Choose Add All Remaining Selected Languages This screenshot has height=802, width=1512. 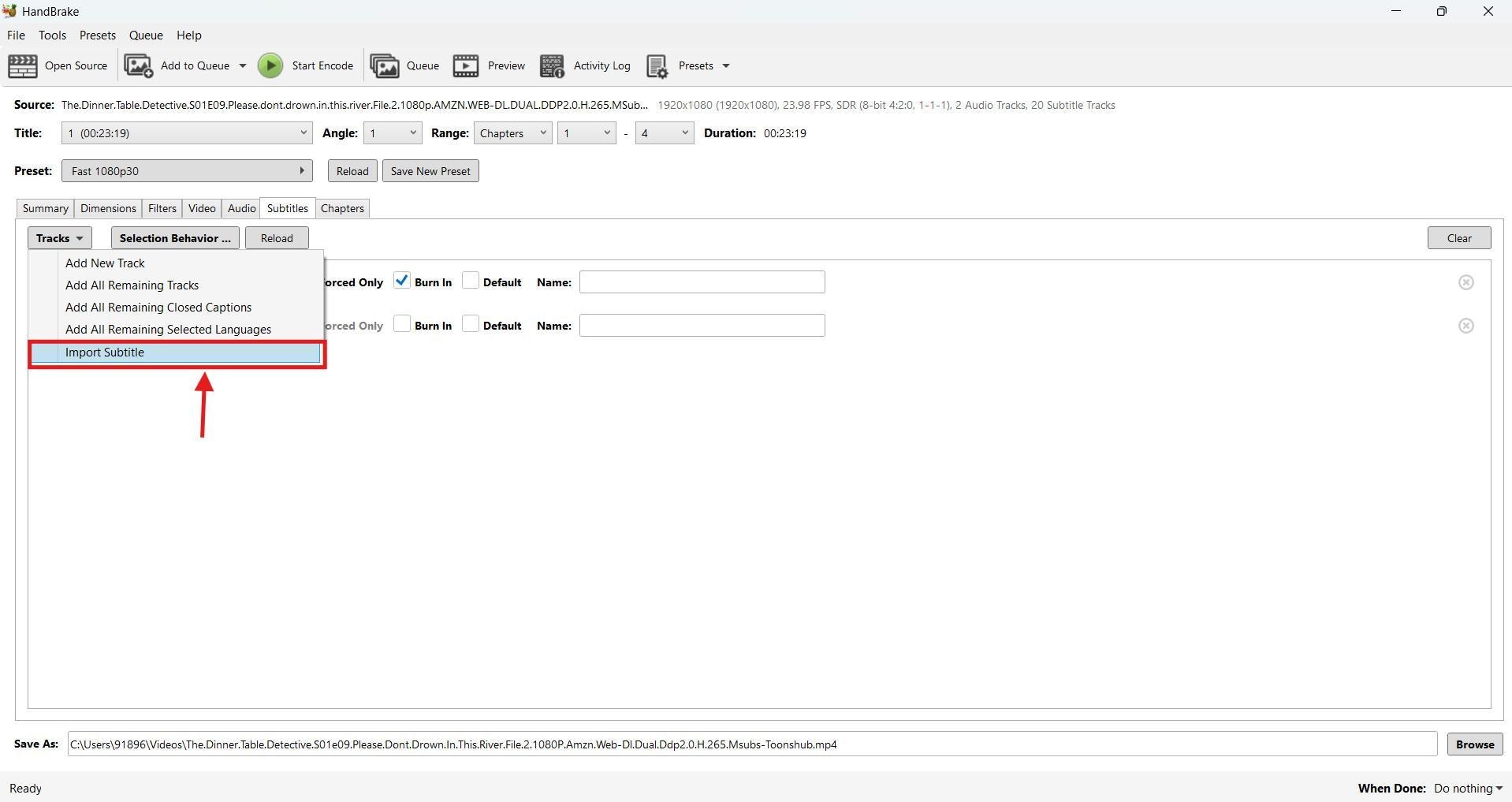click(x=177, y=330)
